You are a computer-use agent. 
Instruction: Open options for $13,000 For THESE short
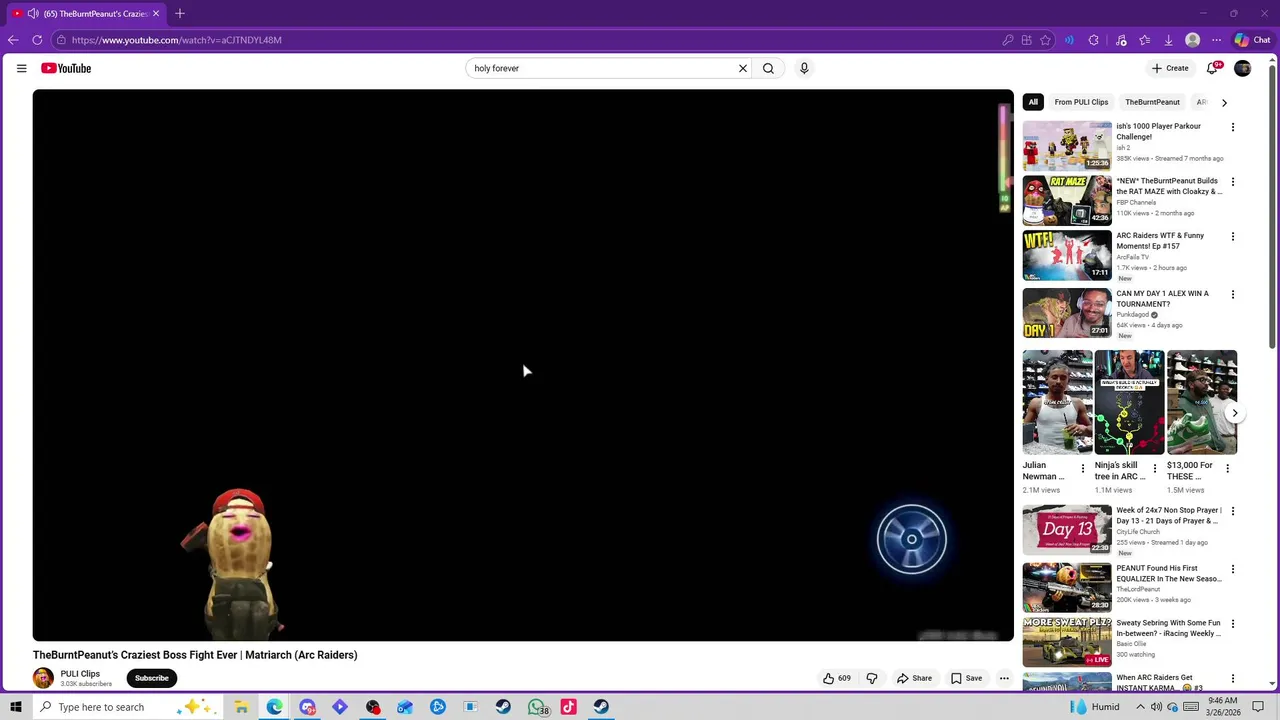[x=1228, y=468]
